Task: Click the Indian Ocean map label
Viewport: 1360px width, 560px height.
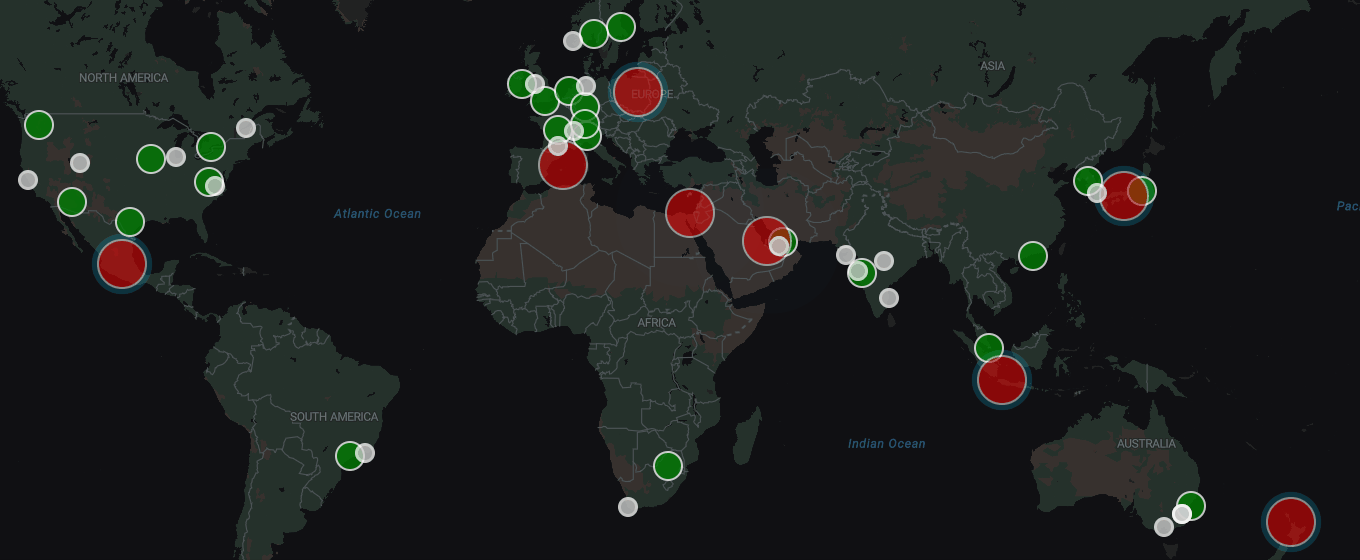Action: tap(886, 444)
